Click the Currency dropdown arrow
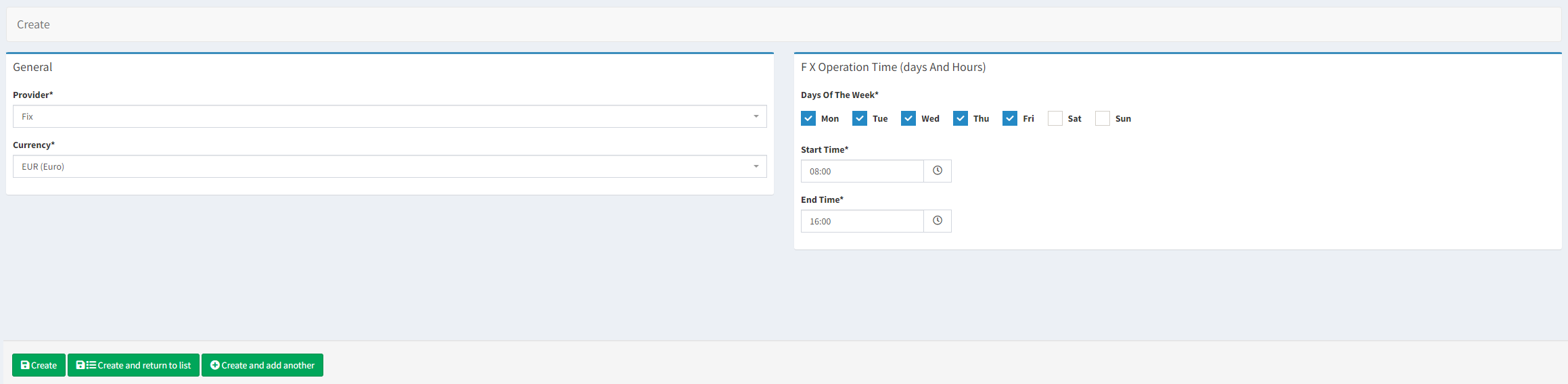The image size is (1568, 384). pos(756,166)
